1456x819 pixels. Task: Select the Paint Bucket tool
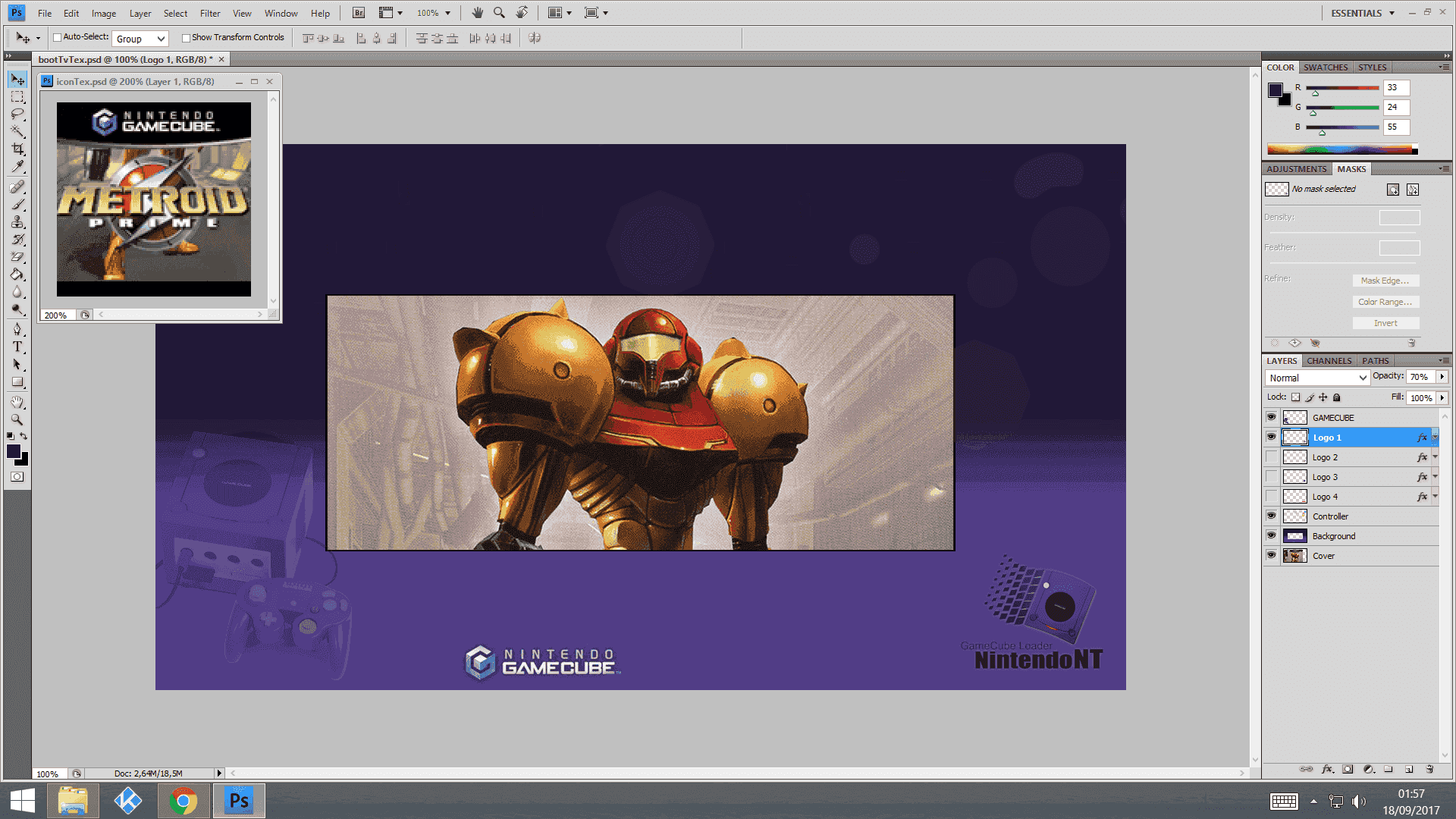17,275
